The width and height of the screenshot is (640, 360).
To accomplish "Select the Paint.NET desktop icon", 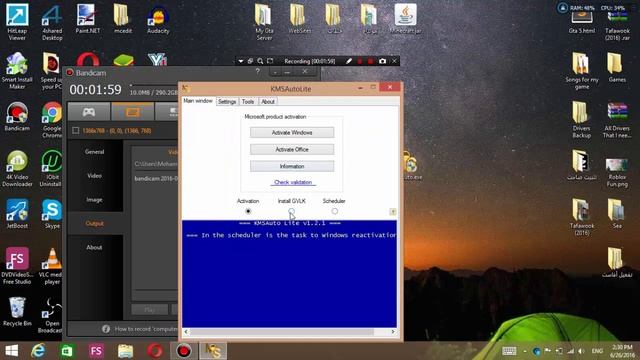I will pyautogui.click(x=87, y=18).
